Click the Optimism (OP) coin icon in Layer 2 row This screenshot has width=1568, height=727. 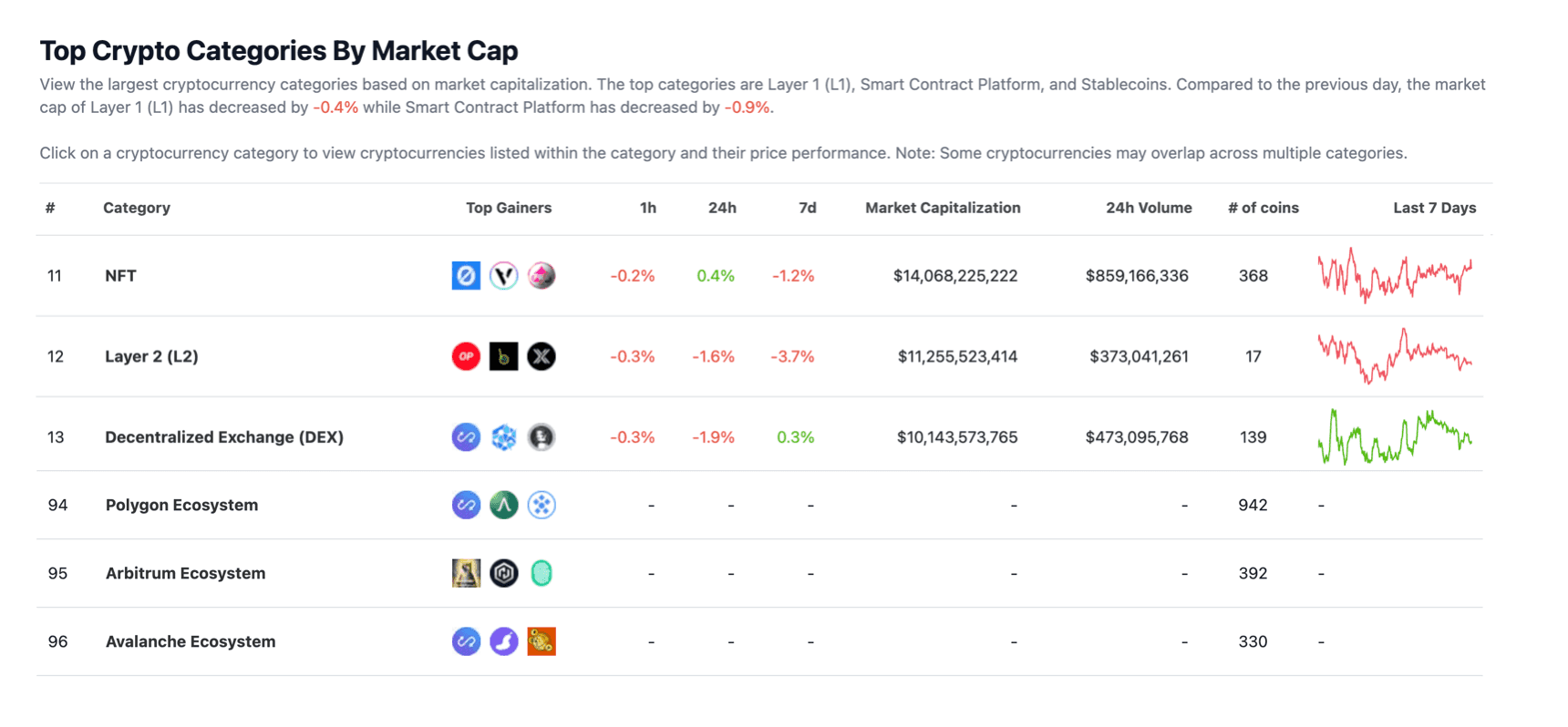(x=466, y=356)
